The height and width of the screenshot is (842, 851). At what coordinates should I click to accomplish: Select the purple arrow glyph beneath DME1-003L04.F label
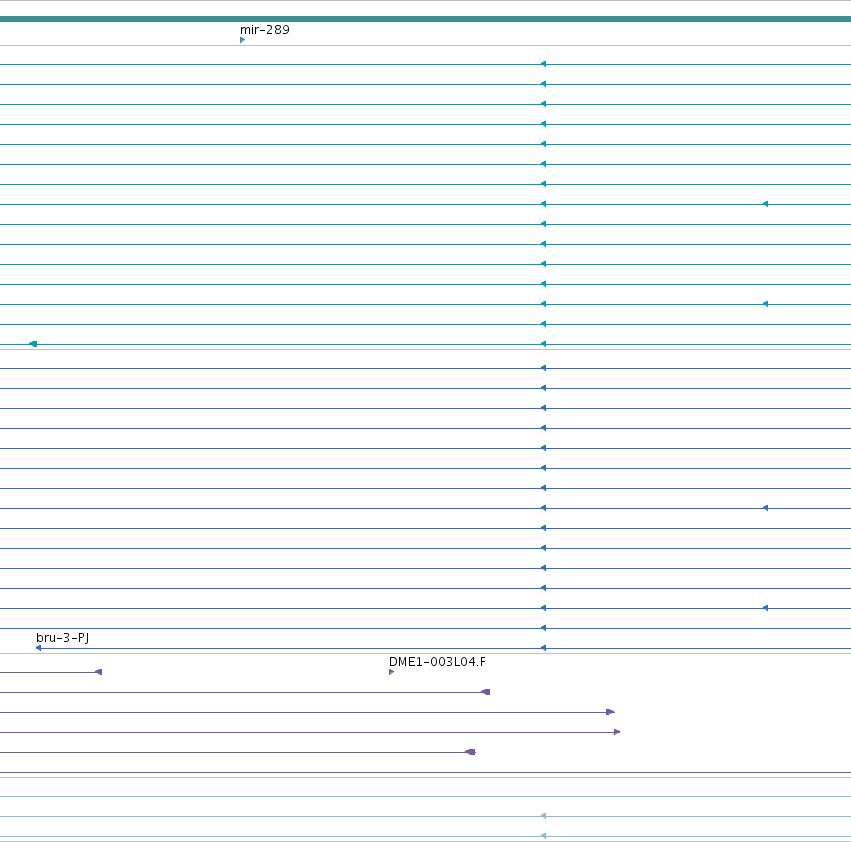click(392, 672)
